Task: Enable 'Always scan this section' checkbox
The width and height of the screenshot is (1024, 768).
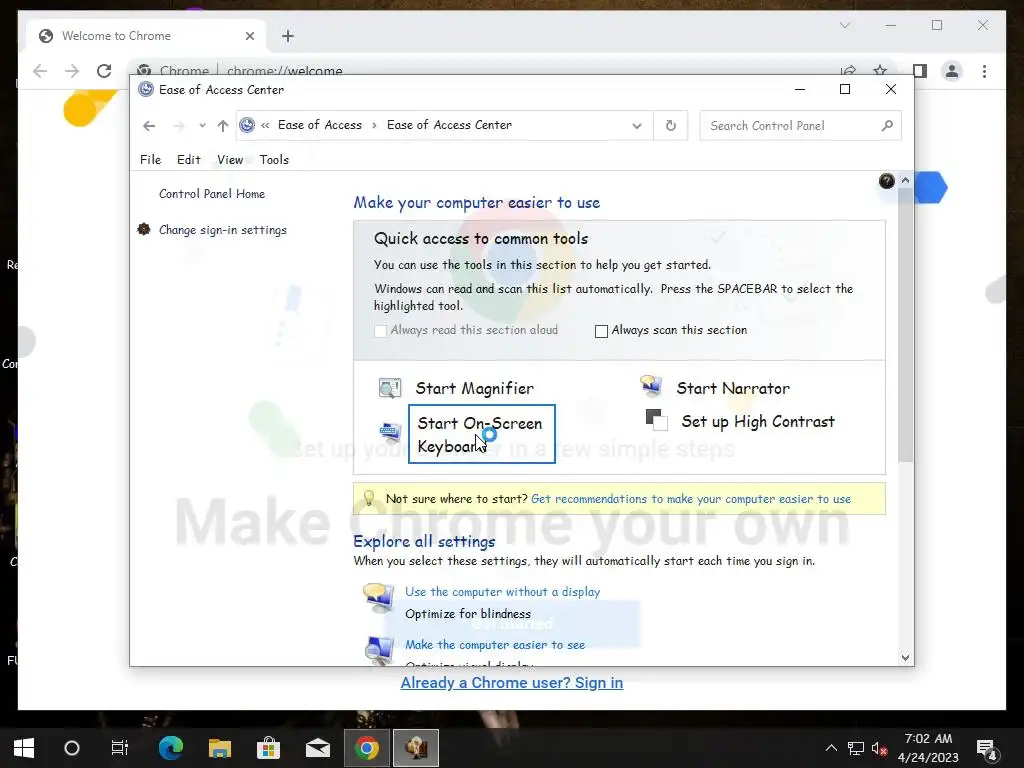Action: (601, 331)
